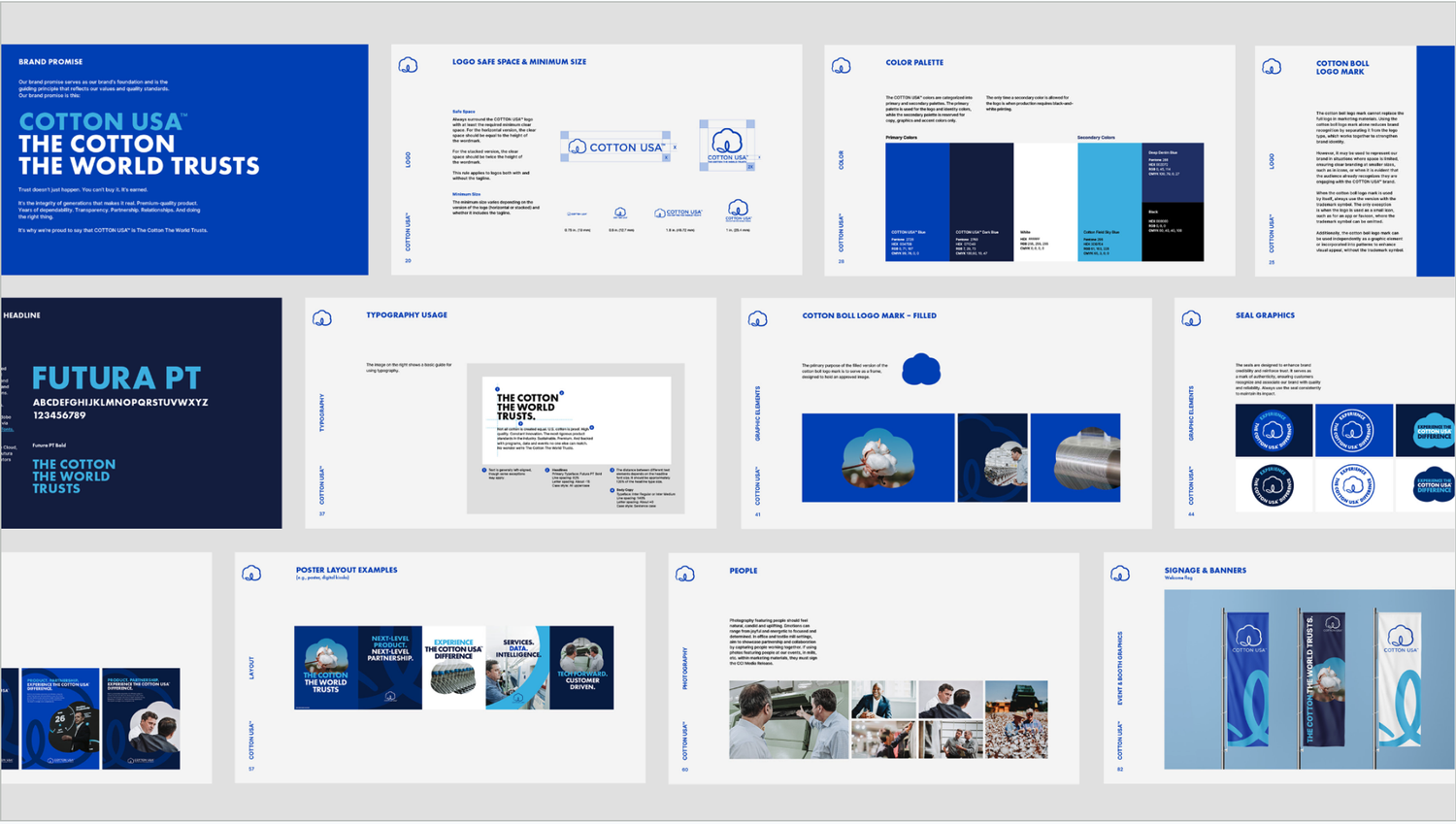The width and height of the screenshot is (1456, 824).
Task: Click the cotton boll icon beside Logo Safe Space title
Action: [x=408, y=65]
